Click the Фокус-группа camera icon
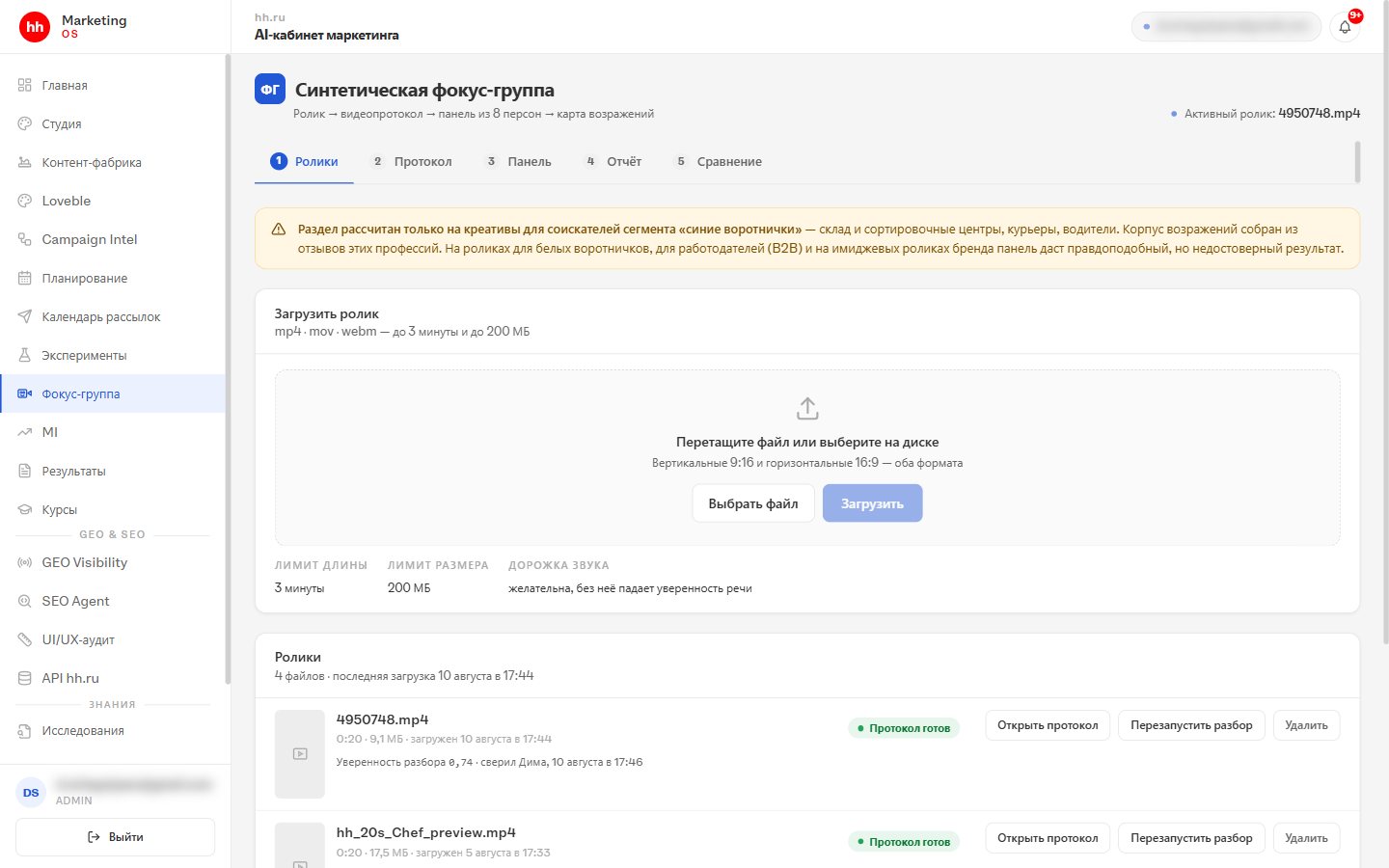Screen dimensions: 1389x868 point(25,393)
